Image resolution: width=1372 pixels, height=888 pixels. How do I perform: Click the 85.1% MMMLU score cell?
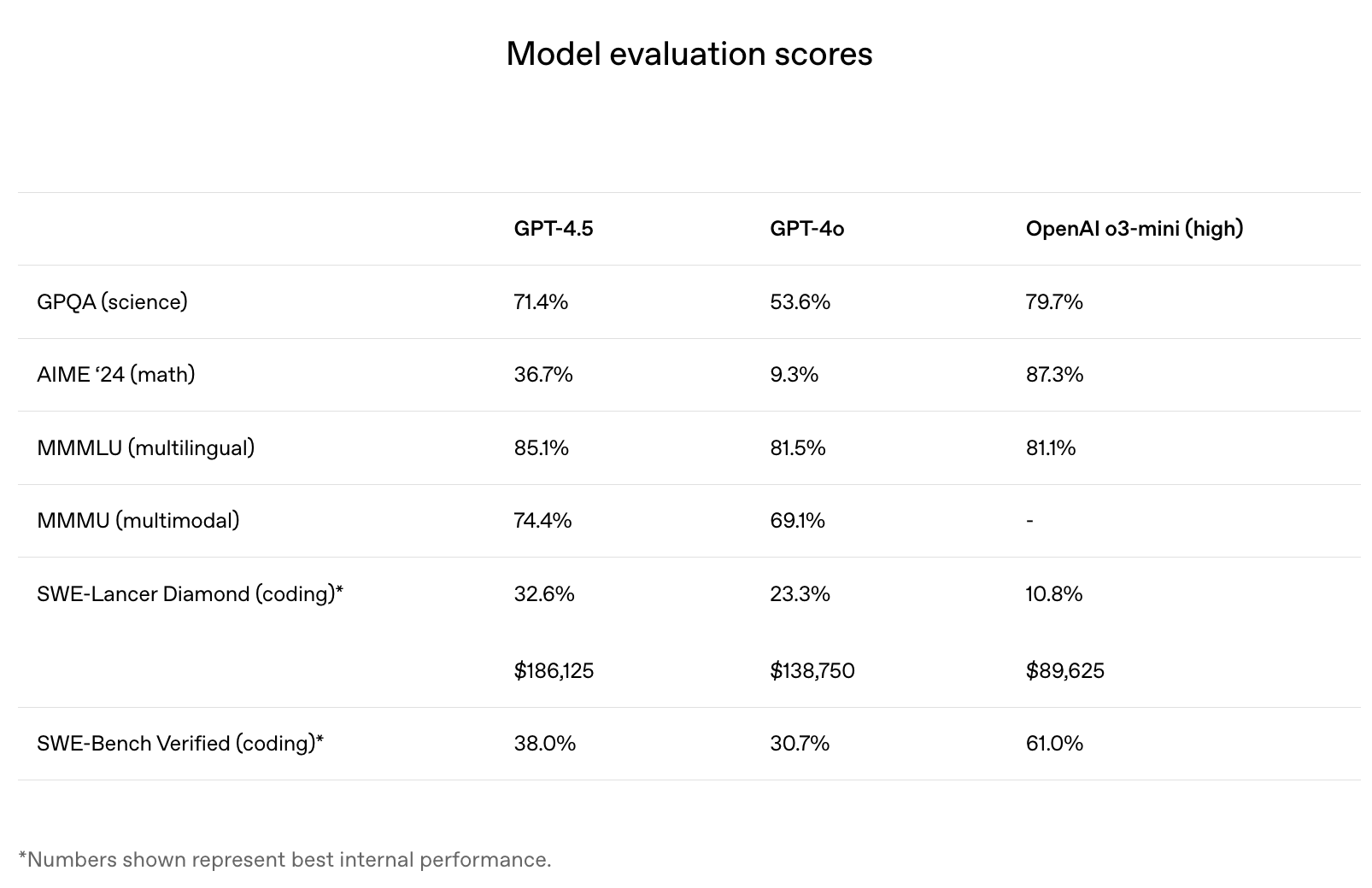pyautogui.click(x=541, y=448)
